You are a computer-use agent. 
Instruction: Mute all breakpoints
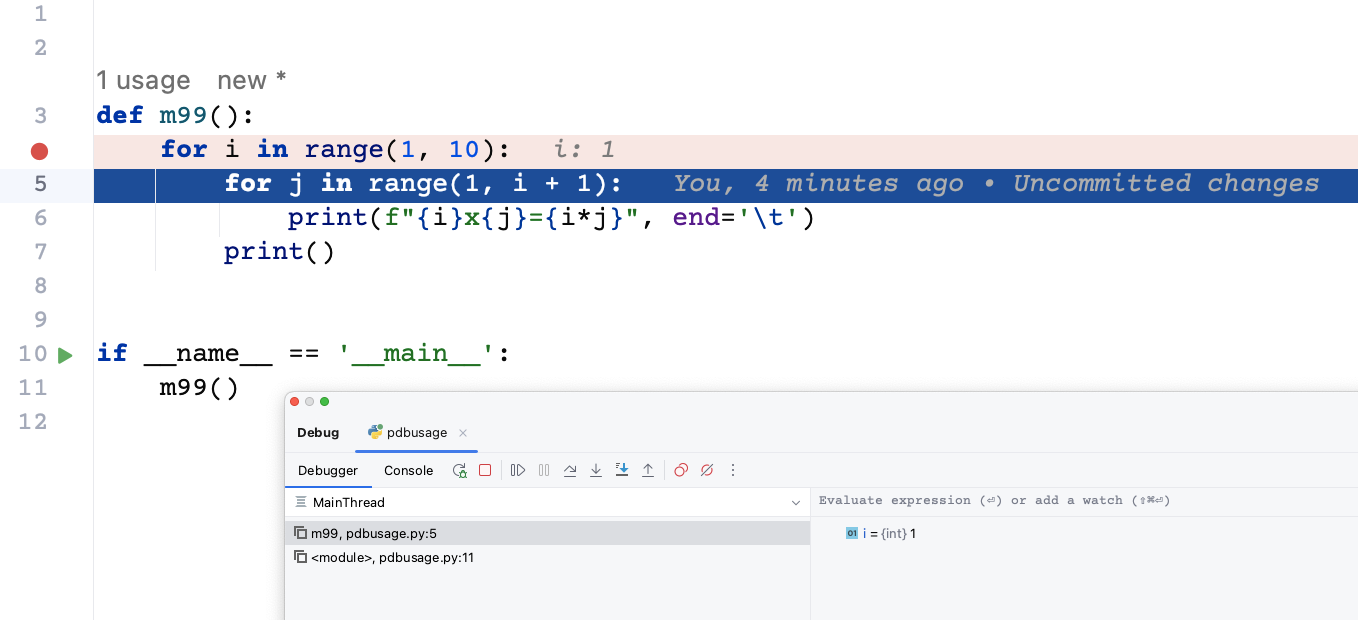[x=707, y=470]
